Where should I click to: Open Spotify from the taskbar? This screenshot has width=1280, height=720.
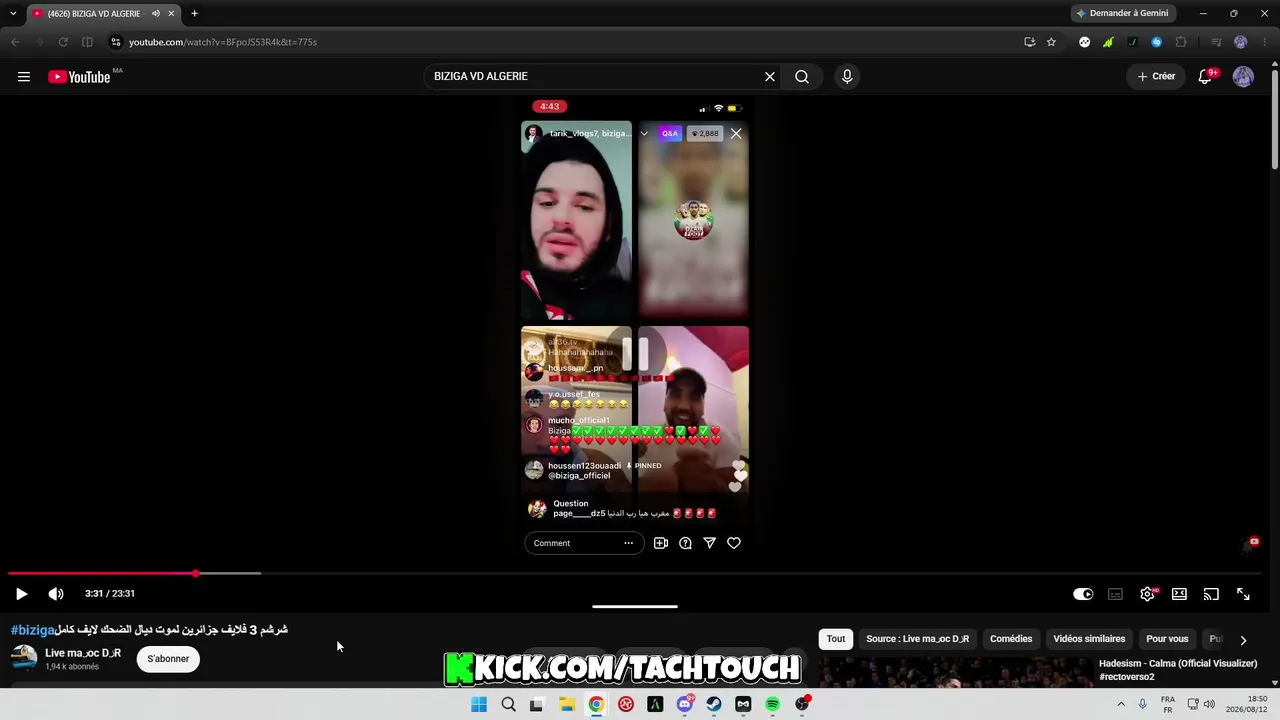pyautogui.click(x=773, y=704)
